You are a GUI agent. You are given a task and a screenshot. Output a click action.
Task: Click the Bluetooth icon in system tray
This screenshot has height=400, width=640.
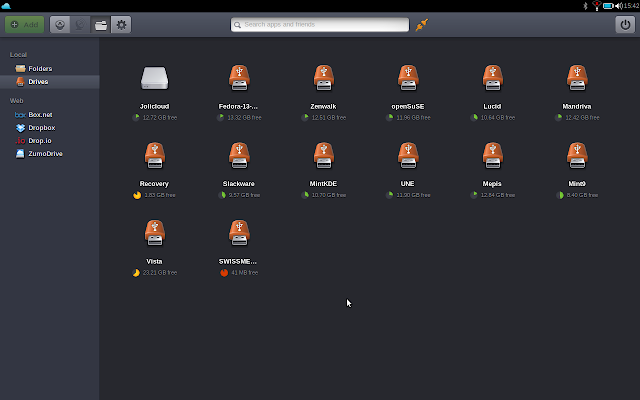(x=585, y=6)
